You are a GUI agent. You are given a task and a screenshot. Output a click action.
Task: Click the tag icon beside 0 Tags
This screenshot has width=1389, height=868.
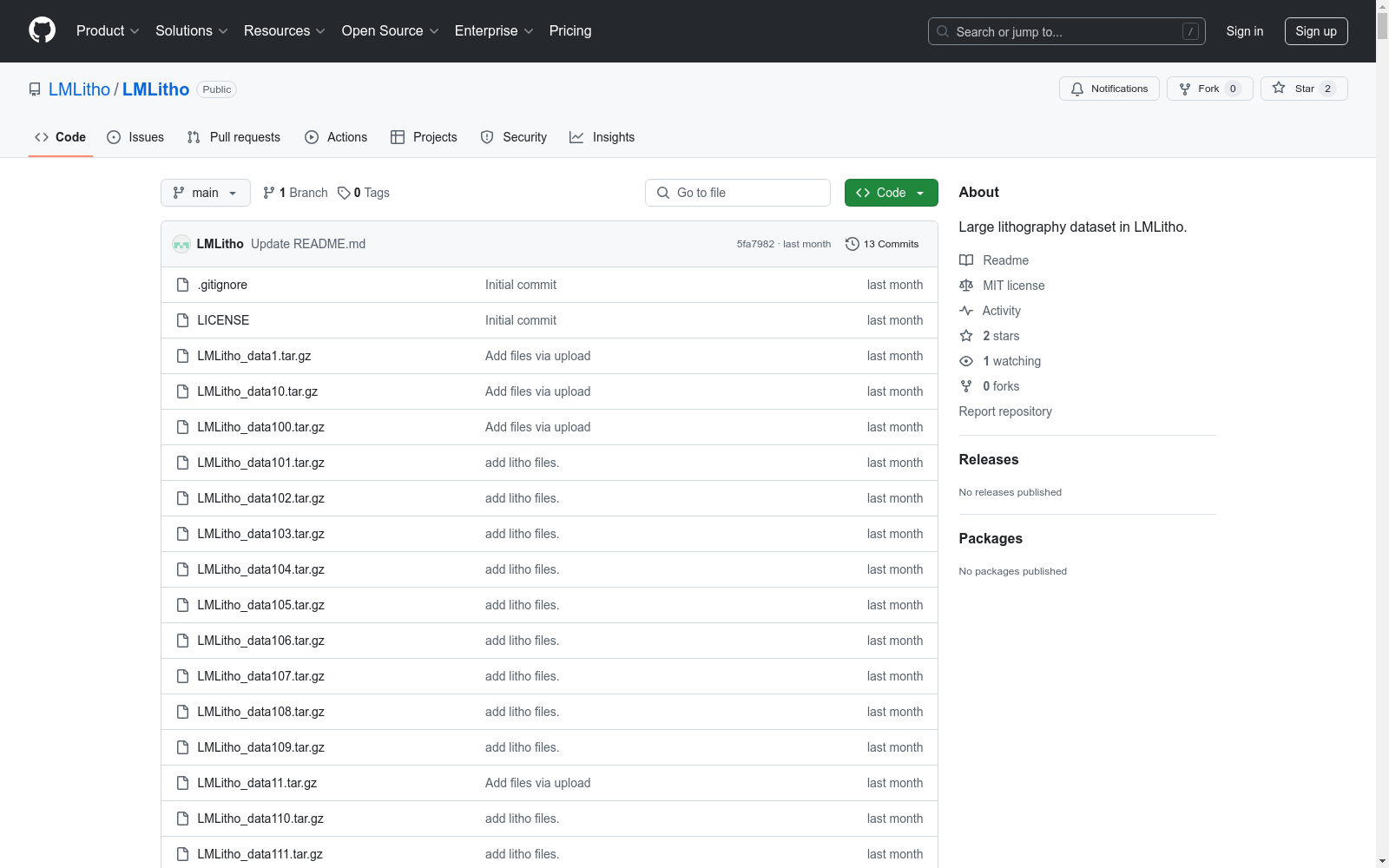(x=344, y=193)
